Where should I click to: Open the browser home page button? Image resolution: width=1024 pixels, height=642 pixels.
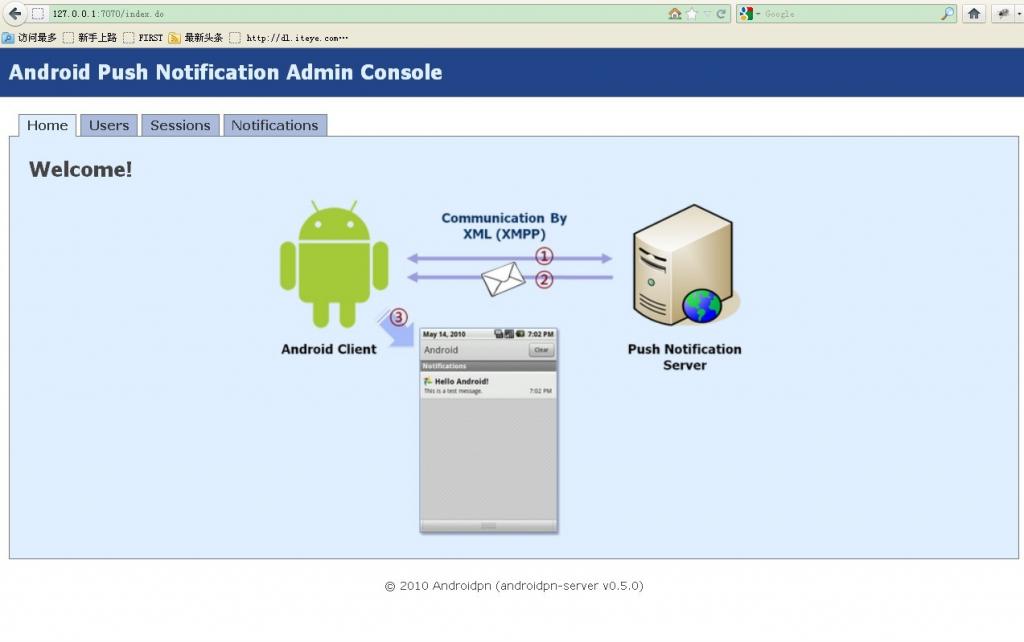974,14
